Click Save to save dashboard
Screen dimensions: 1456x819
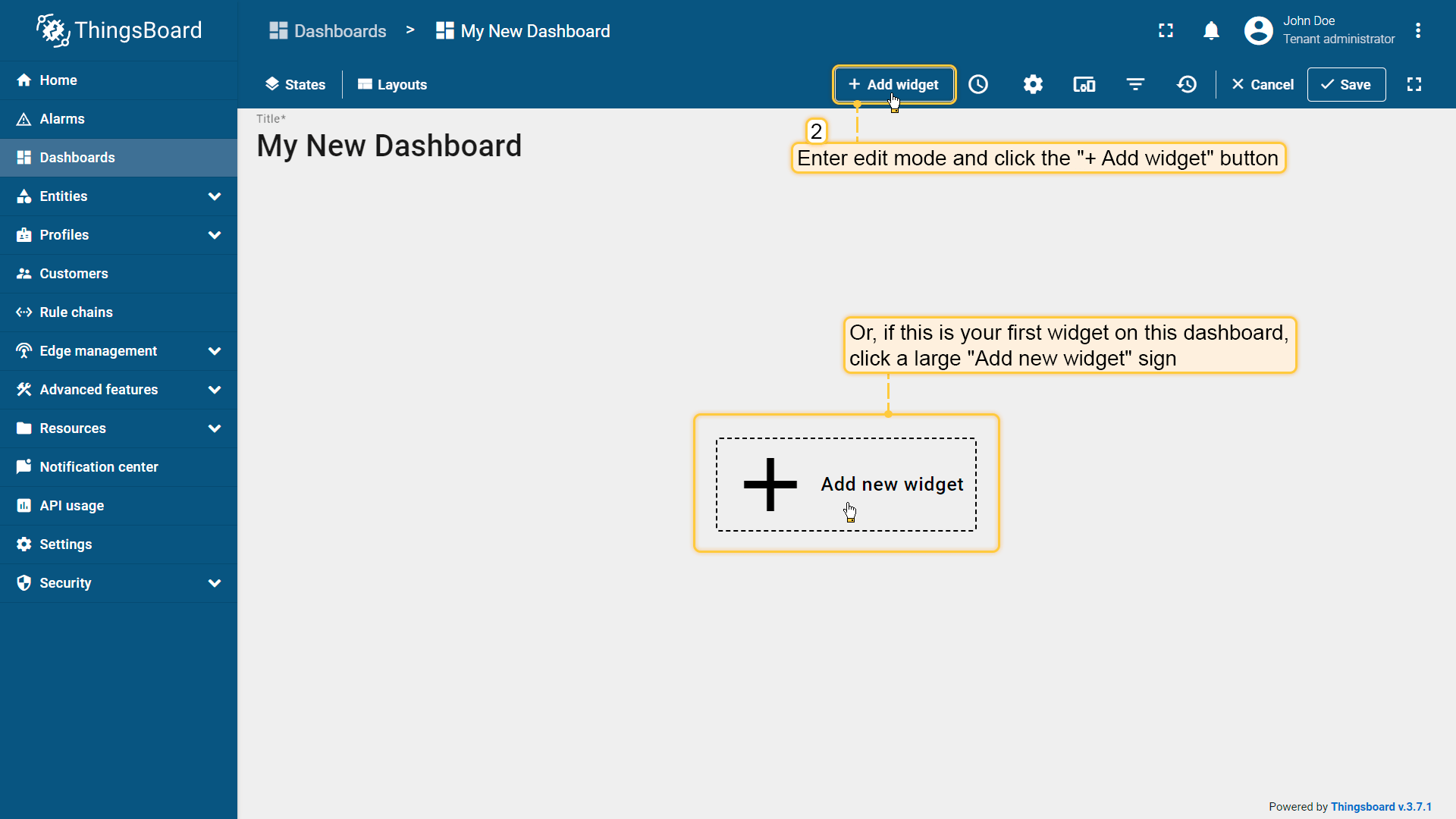(x=1346, y=84)
